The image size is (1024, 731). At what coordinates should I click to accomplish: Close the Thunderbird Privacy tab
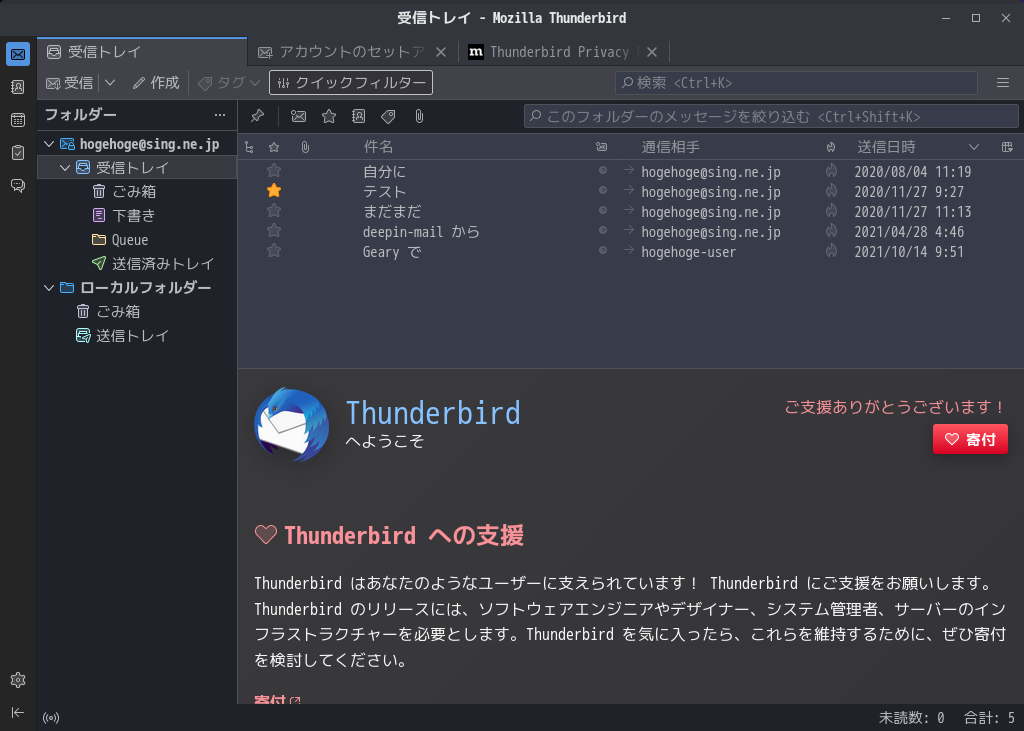pyautogui.click(x=652, y=52)
